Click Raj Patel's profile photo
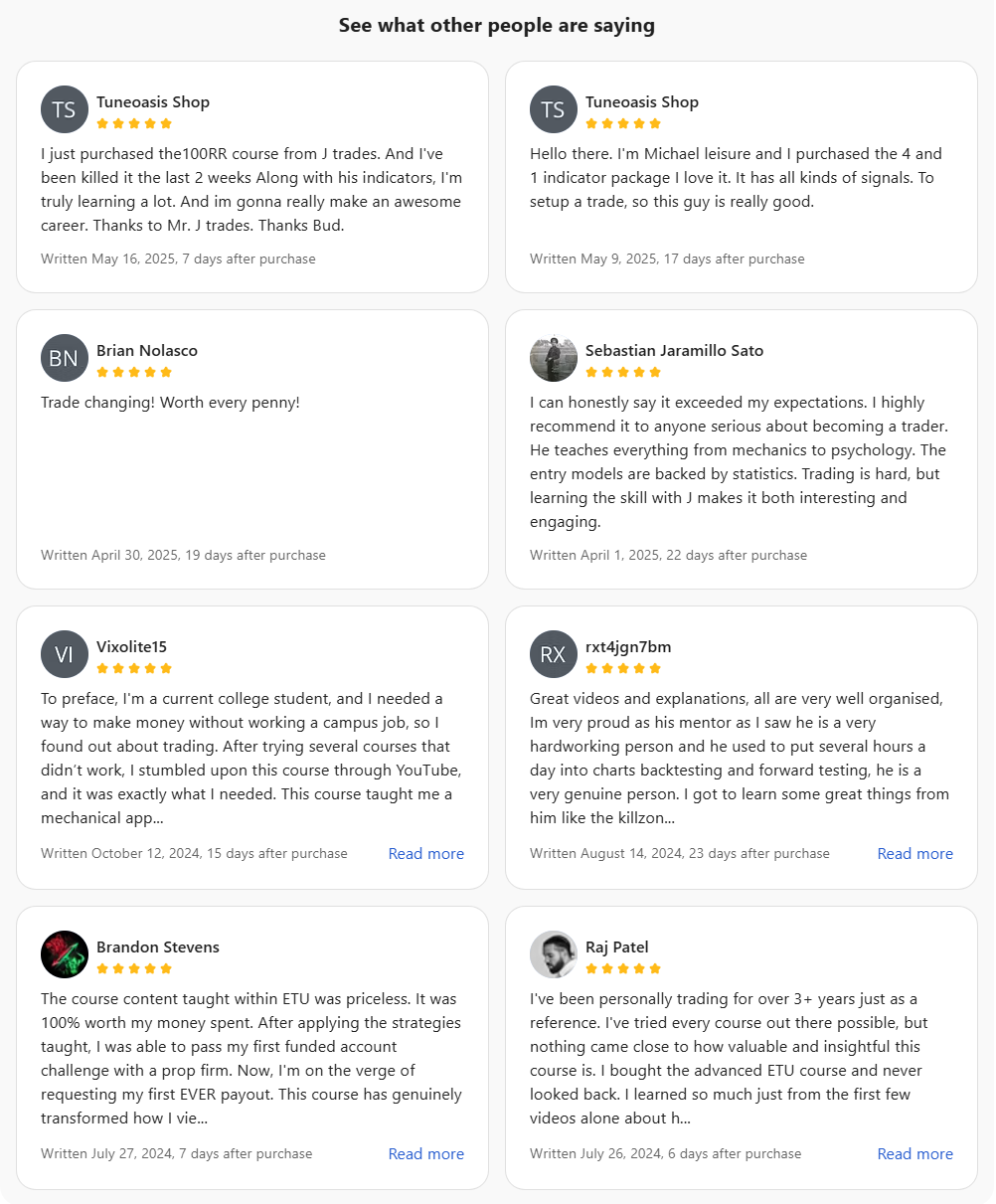This screenshot has width=996, height=1204. (x=554, y=954)
